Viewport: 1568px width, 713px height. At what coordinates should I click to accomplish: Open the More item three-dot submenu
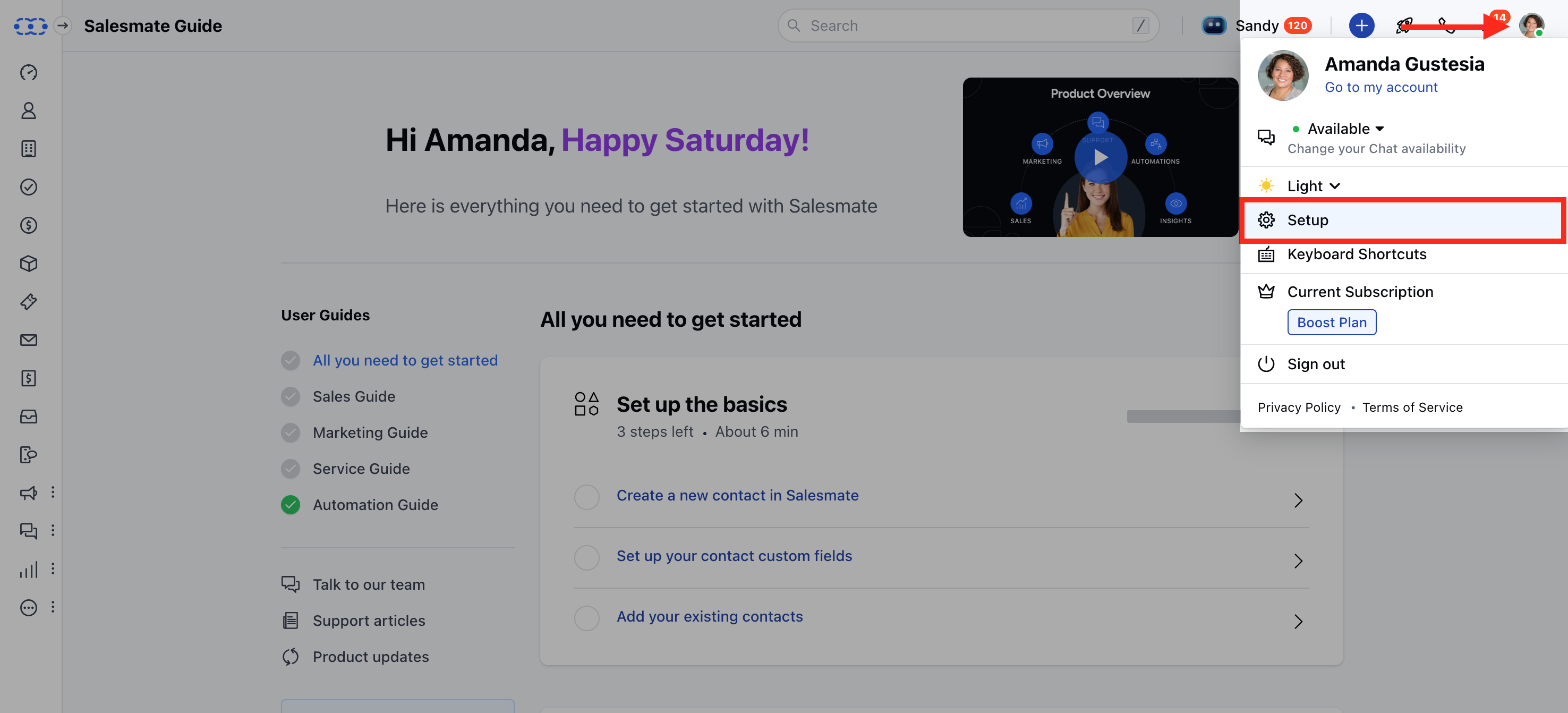click(53, 607)
